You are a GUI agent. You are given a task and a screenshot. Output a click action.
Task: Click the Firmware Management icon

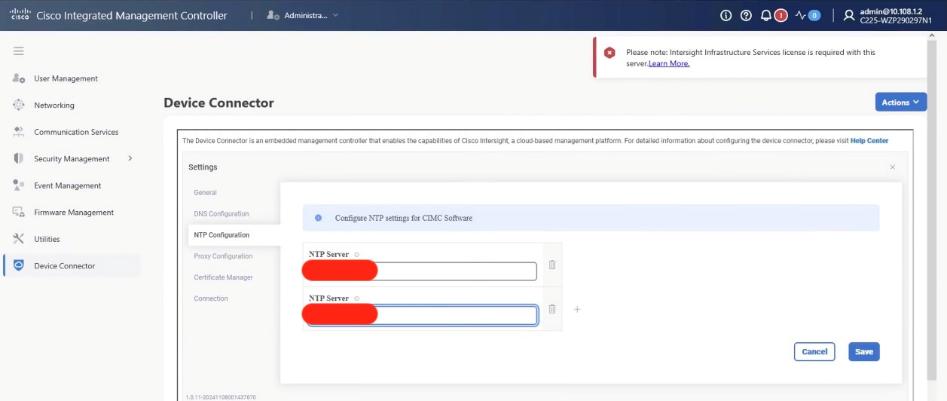[x=19, y=212]
